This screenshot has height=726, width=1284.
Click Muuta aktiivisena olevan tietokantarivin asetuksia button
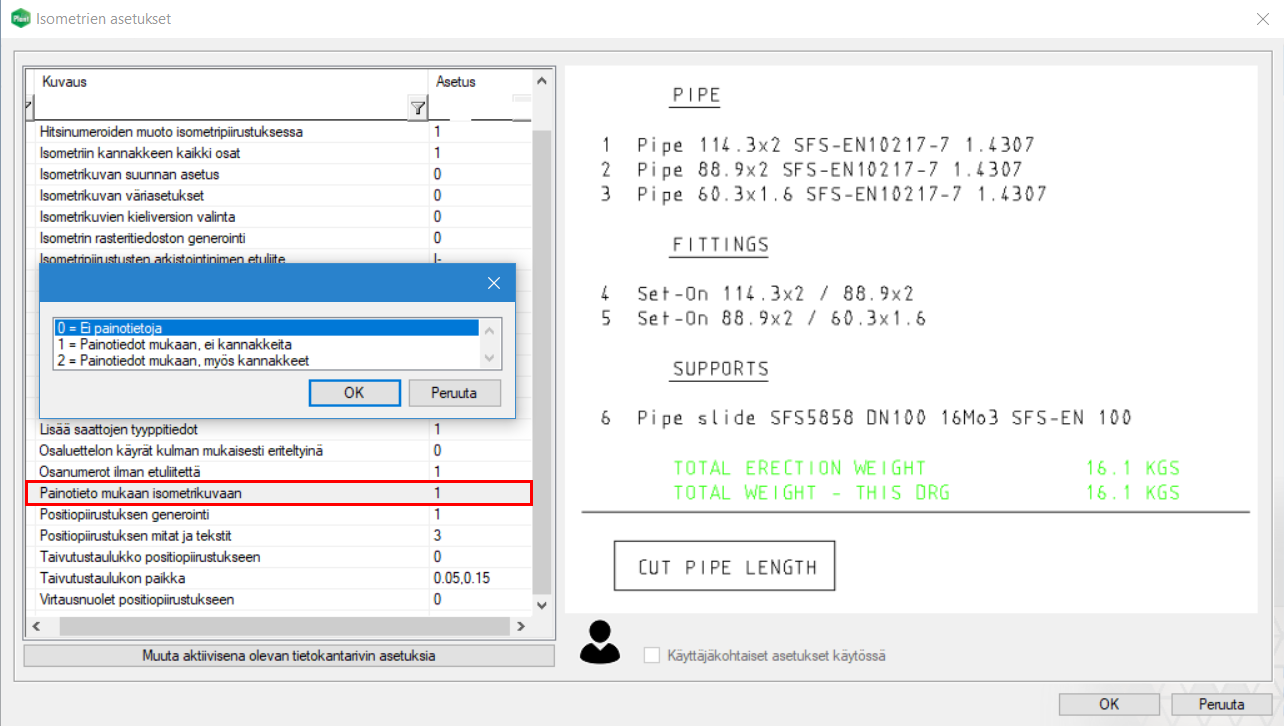click(289, 656)
